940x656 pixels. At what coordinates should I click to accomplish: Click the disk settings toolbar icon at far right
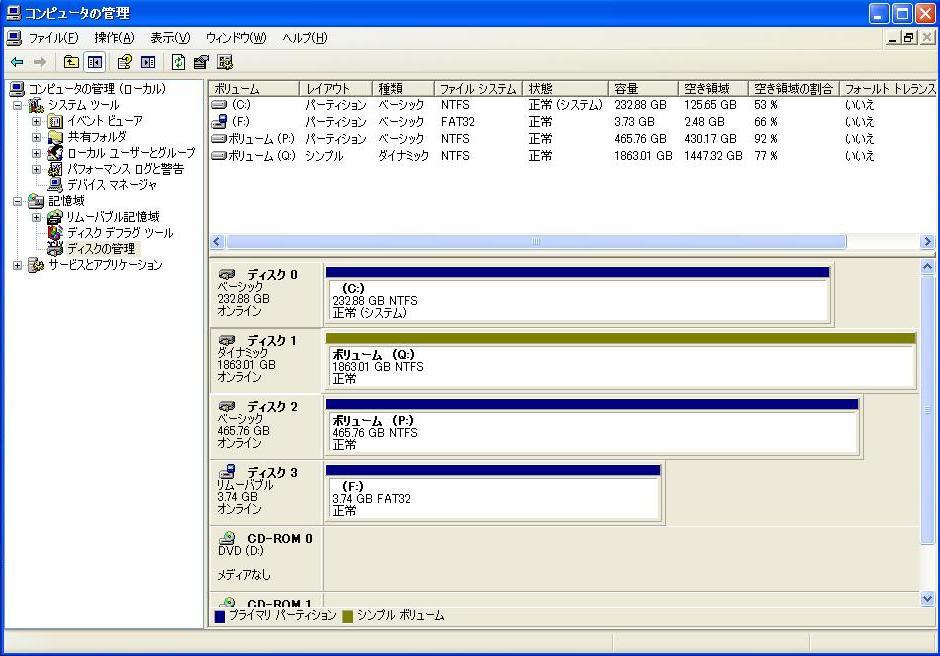click(x=225, y=62)
